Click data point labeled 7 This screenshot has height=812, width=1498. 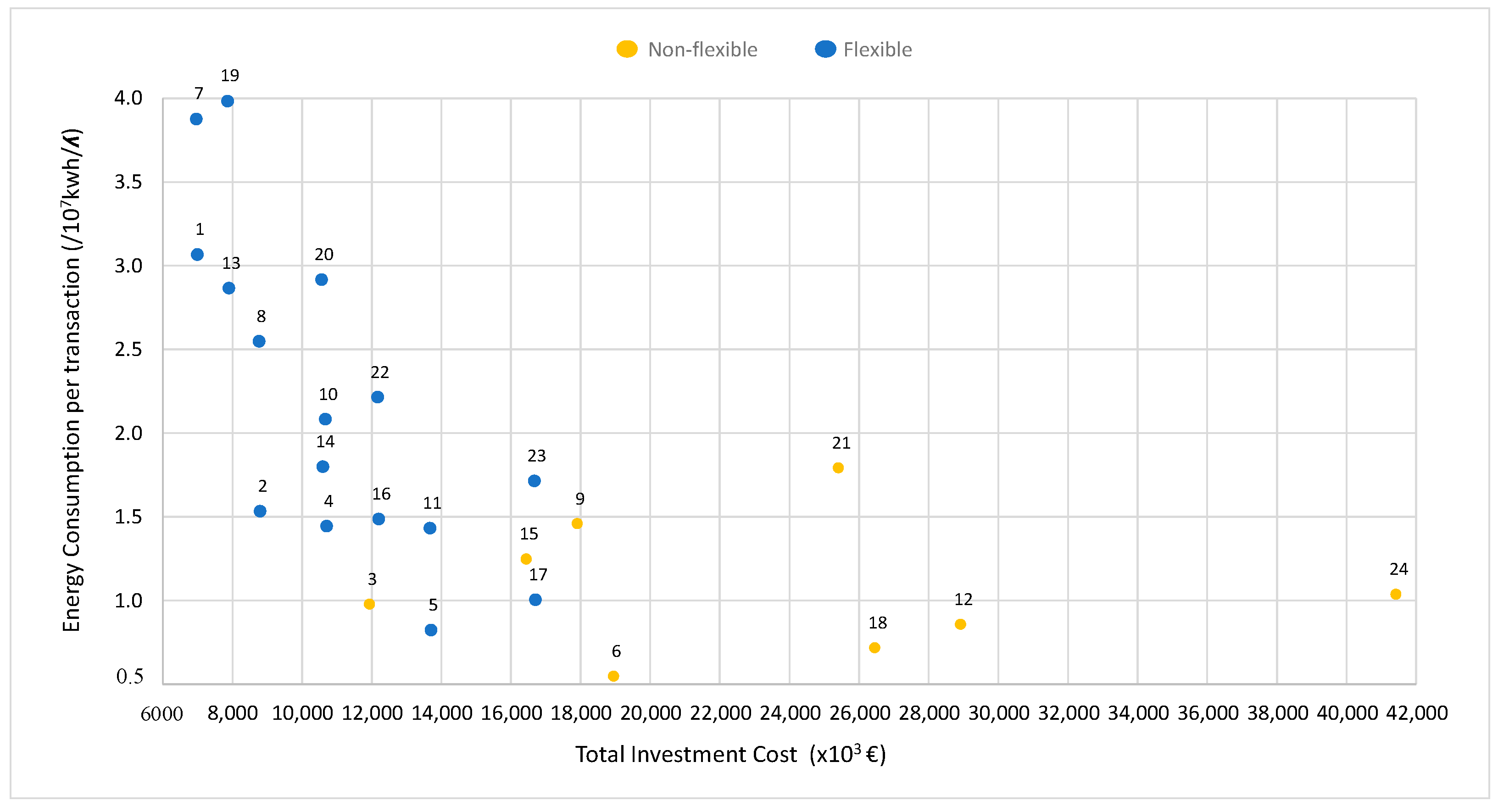point(196,119)
